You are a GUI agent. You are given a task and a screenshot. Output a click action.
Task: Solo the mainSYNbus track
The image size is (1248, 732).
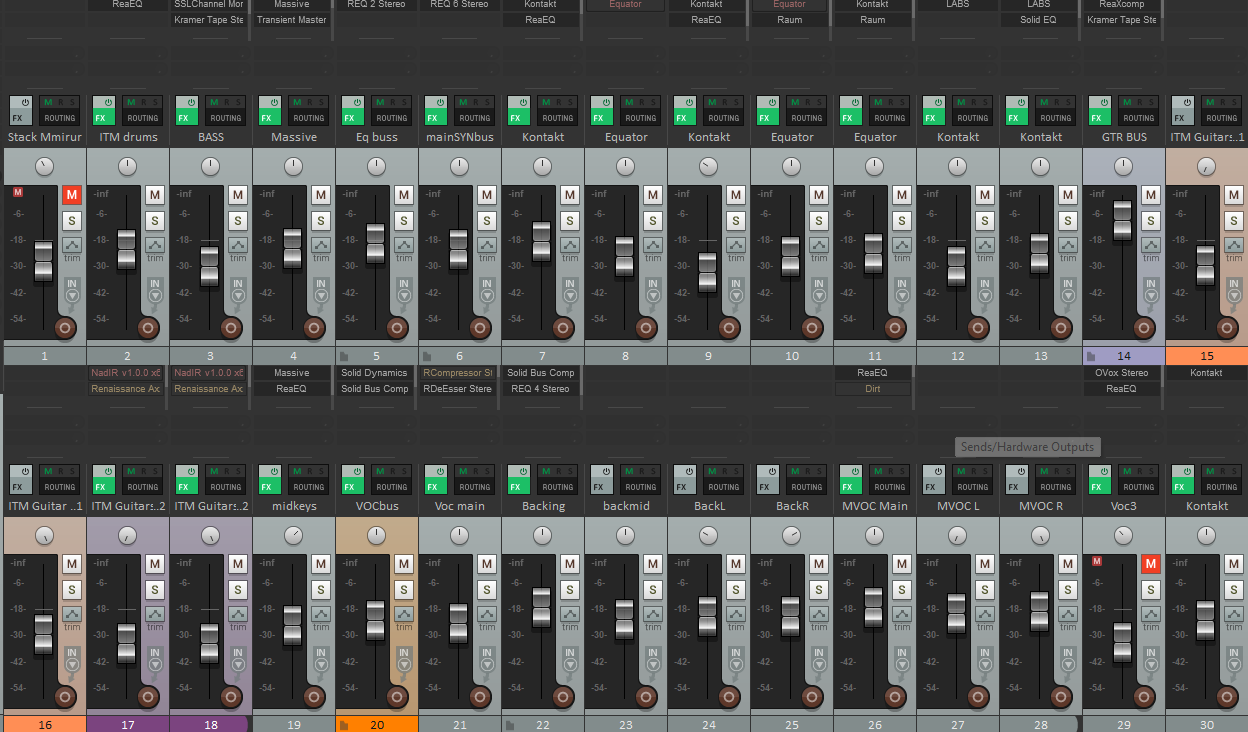[x=486, y=220]
